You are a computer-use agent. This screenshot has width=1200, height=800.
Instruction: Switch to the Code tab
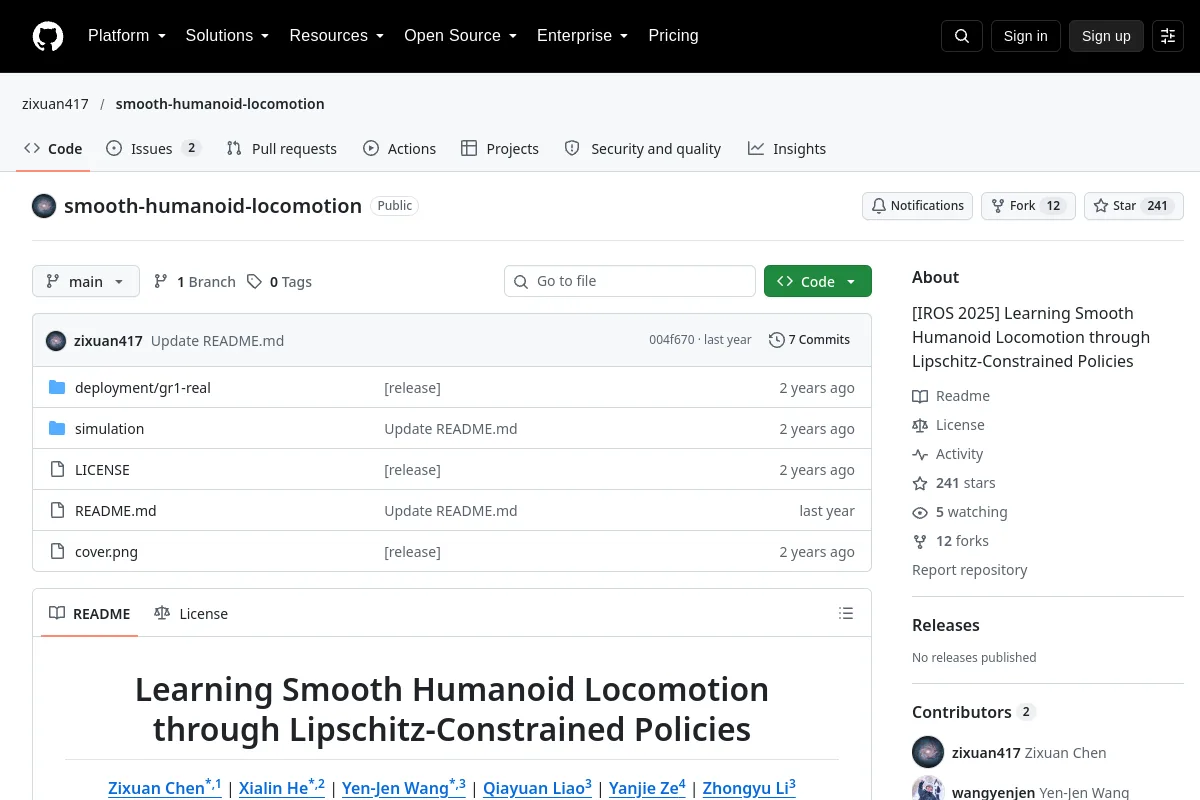(53, 149)
